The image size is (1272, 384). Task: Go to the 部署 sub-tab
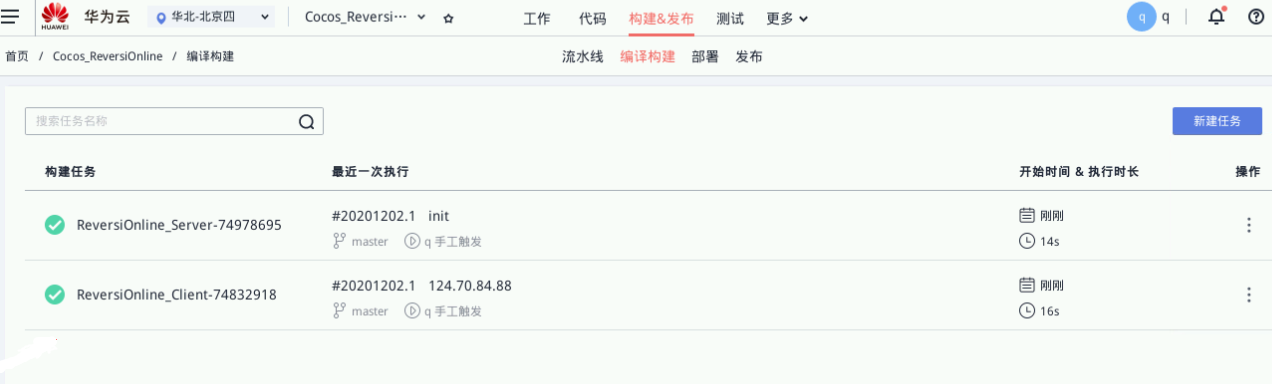point(705,57)
